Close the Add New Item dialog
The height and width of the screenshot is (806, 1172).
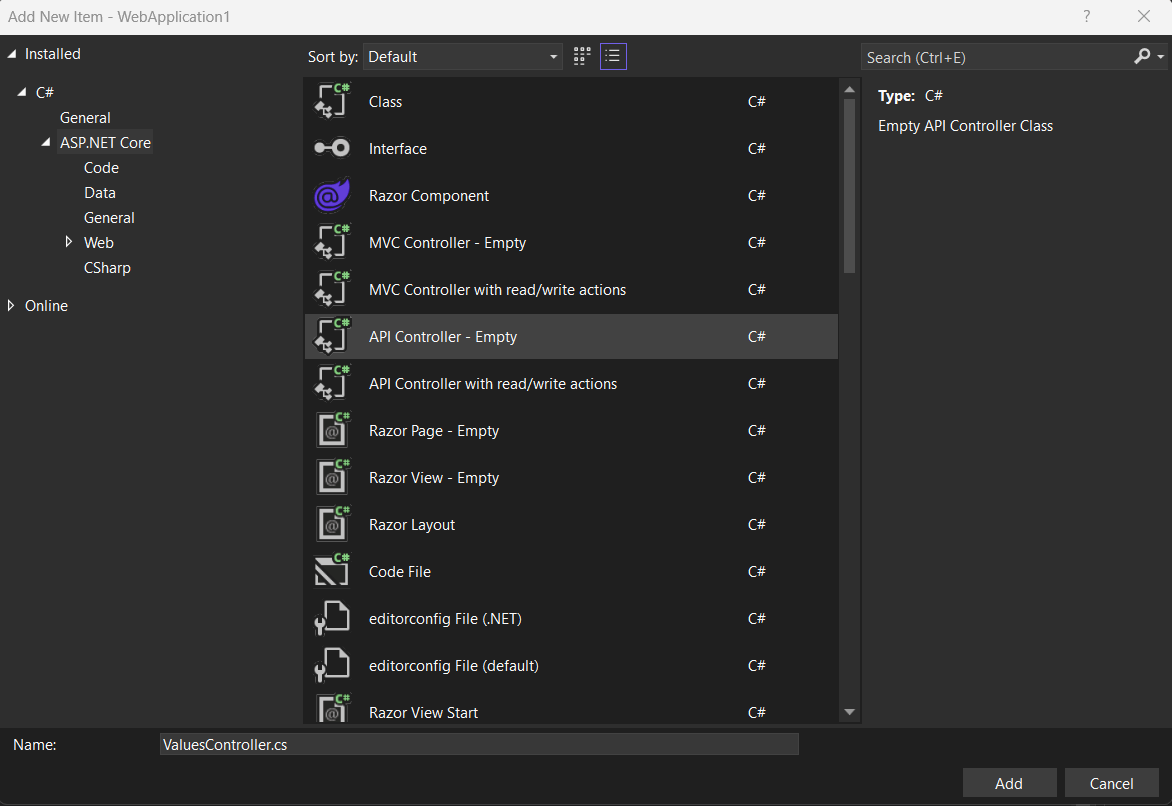pos(1144,16)
